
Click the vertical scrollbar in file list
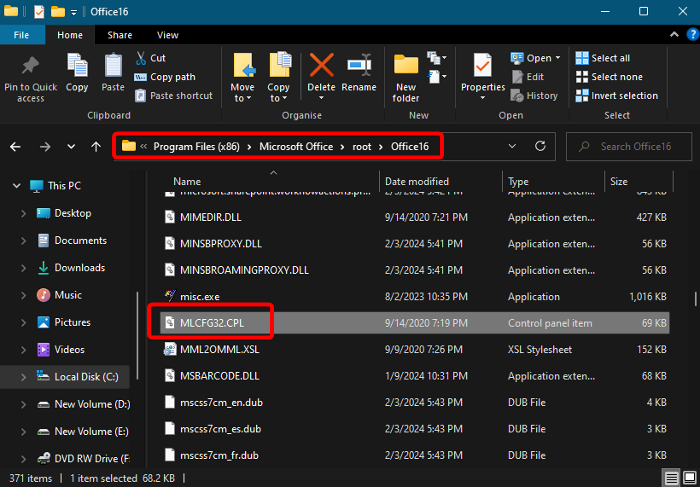(x=694, y=300)
